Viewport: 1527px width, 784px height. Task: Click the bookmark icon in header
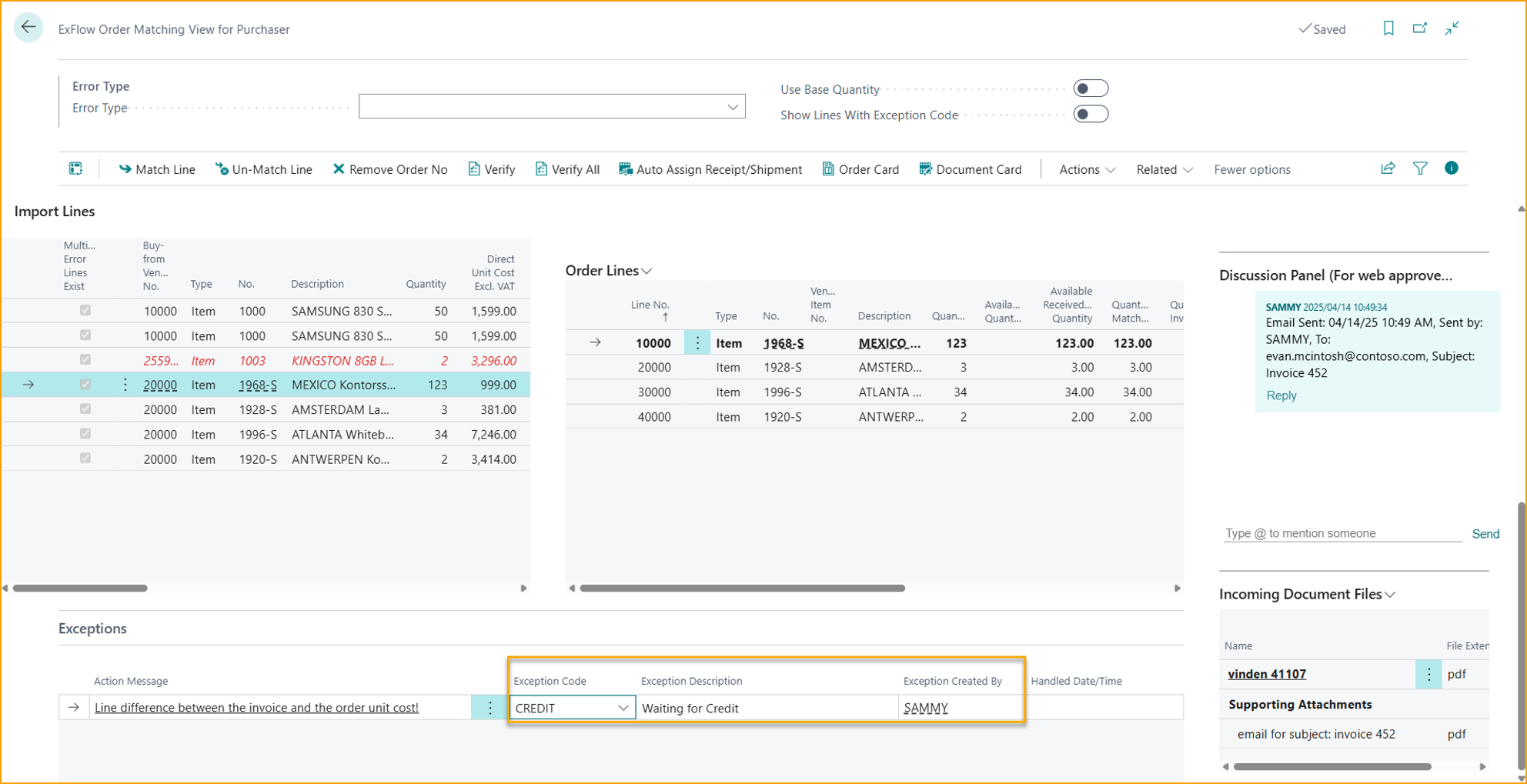[1388, 28]
